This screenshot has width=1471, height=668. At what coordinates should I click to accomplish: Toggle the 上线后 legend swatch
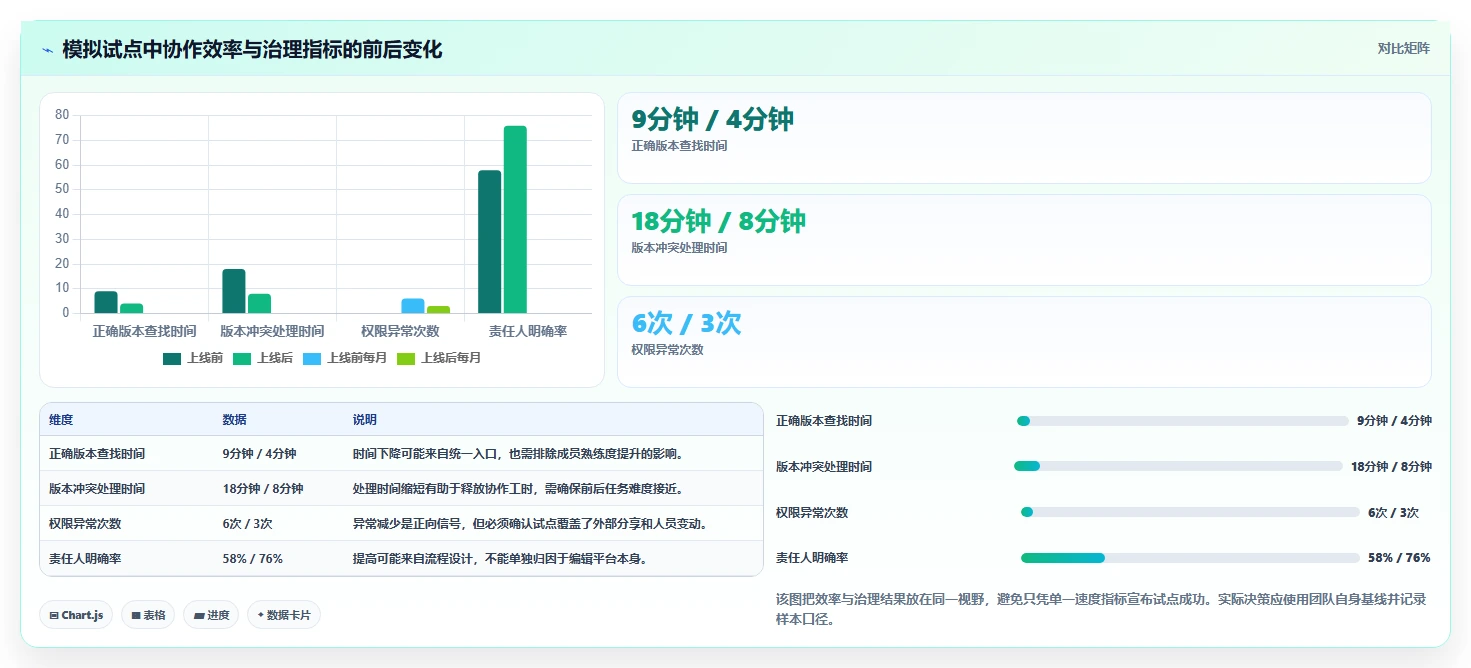tap(242, 358)
